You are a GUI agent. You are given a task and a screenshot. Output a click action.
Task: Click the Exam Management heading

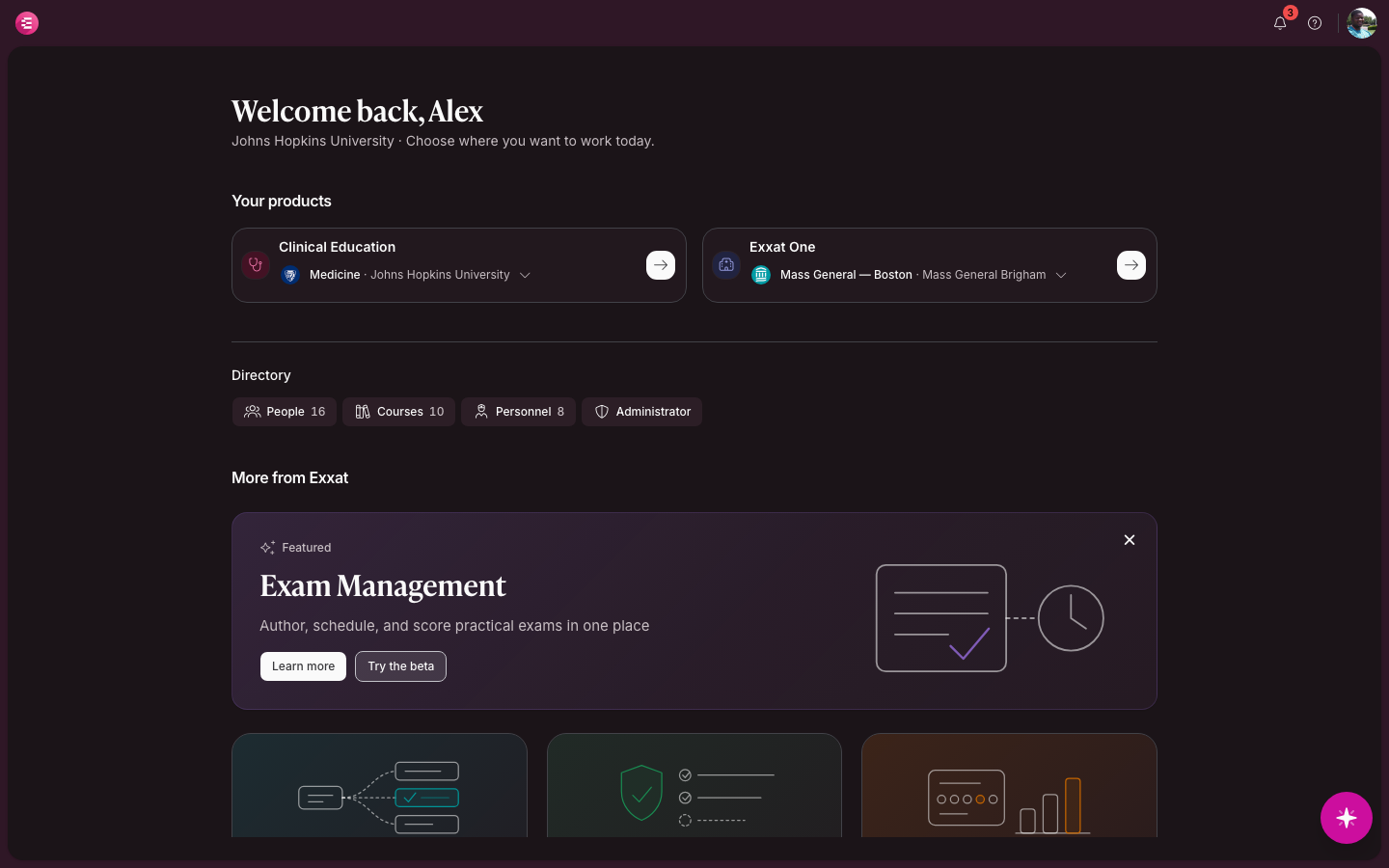click(x=383, y=586)
